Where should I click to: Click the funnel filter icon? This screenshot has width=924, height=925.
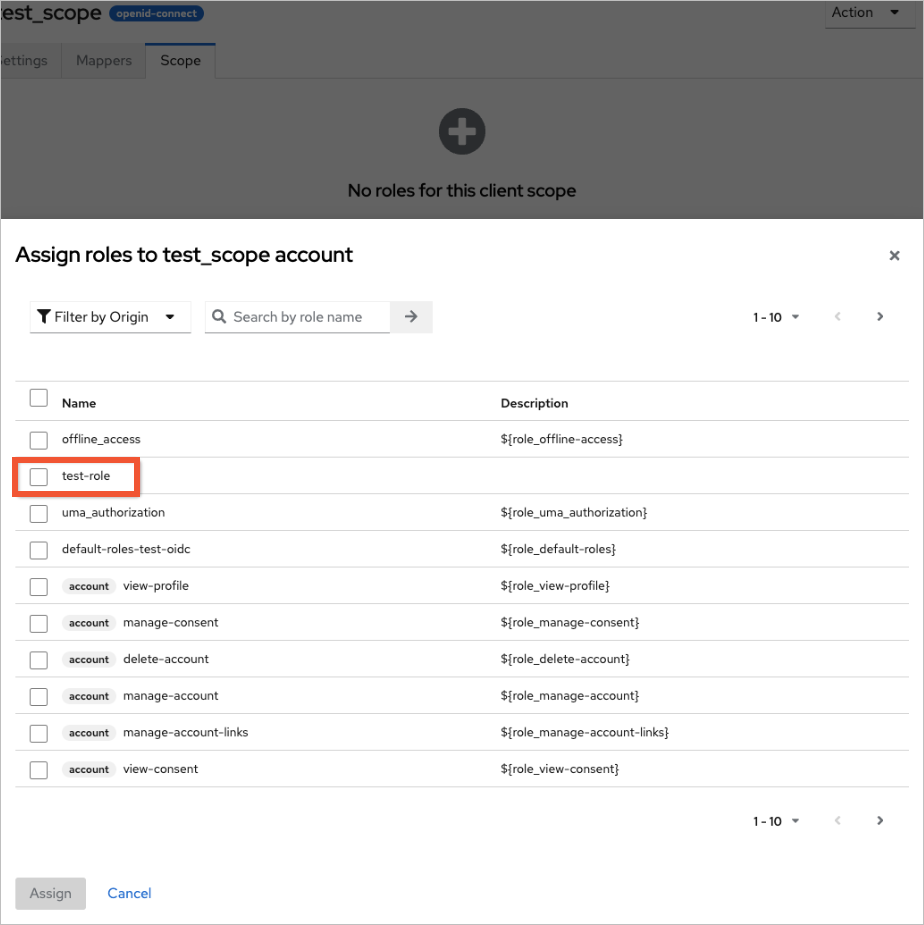pyautogui.click(x=44, y=317)
